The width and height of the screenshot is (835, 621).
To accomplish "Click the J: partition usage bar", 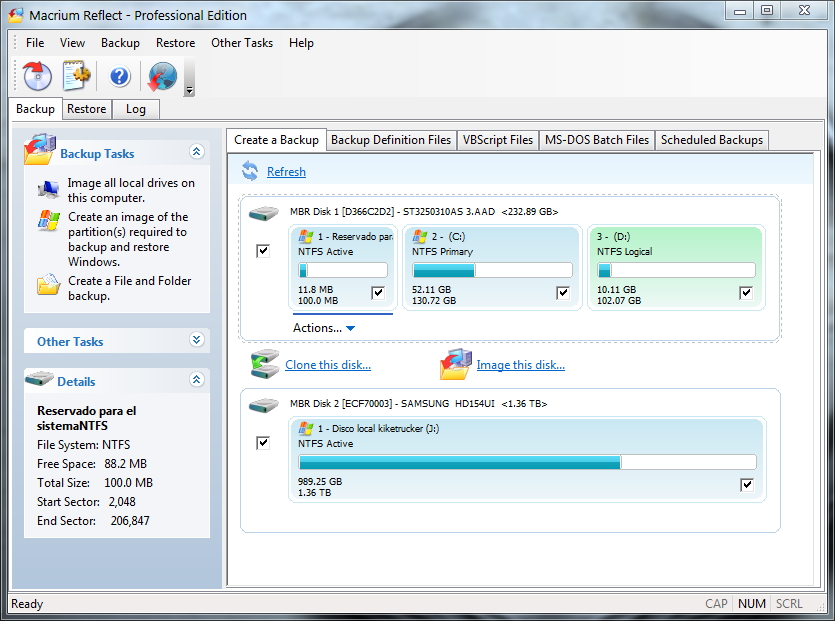I will 527,462.
